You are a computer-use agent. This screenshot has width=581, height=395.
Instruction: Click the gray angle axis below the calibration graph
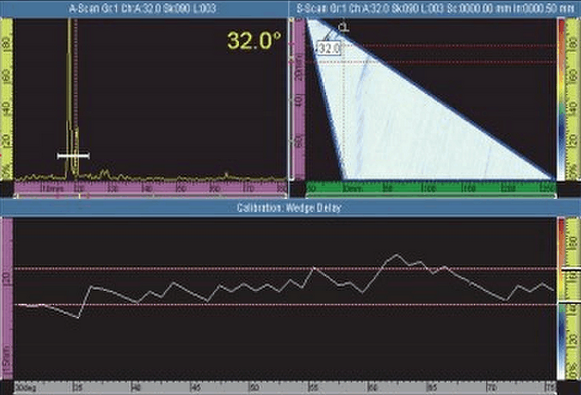(x=285, y=388)
